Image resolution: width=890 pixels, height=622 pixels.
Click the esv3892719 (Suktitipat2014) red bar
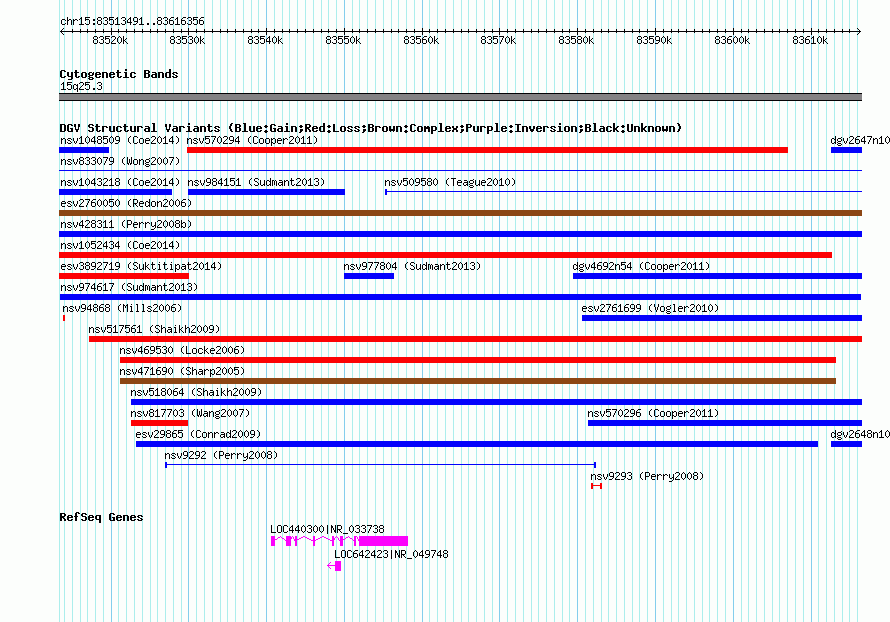(x=124, y=276)
